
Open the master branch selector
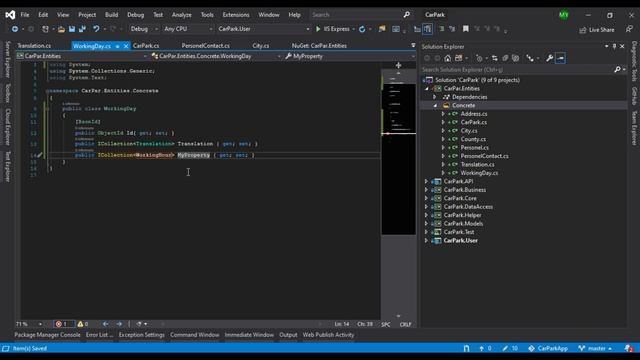pyautogui.click(x=595, y=349)
